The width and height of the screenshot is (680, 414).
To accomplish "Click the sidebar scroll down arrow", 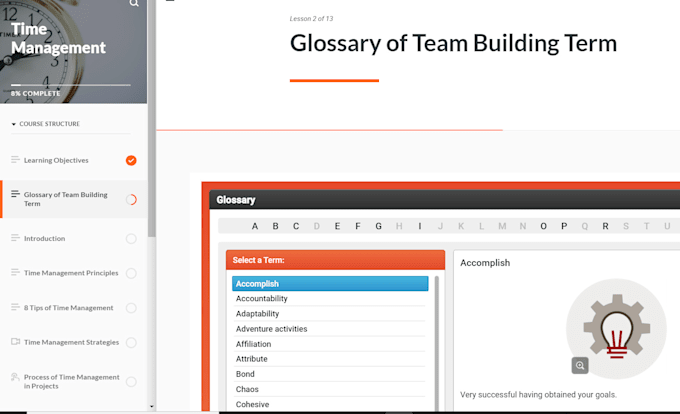I will point(151,406).
